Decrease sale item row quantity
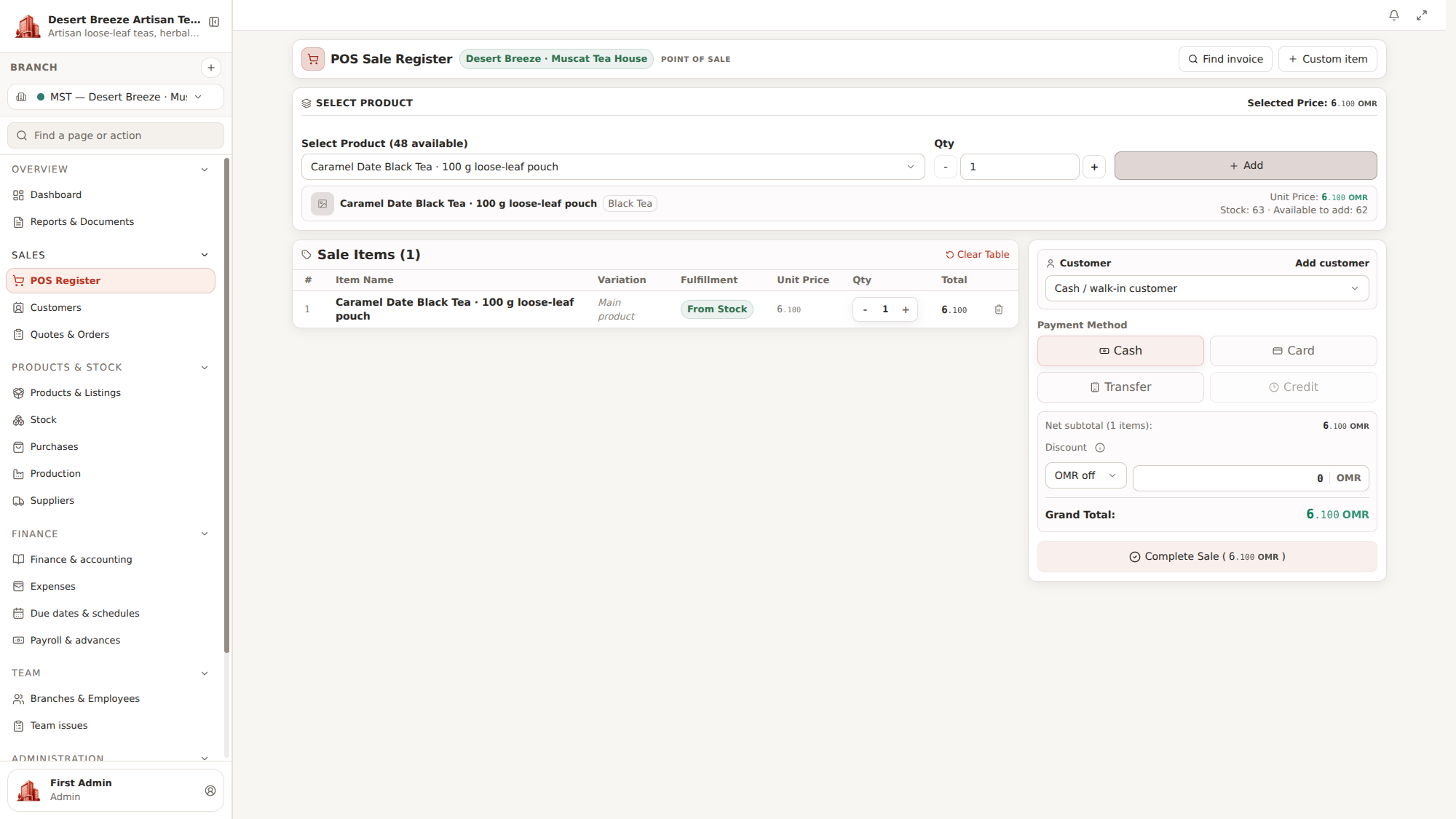The image size is (1456, 819). point(865,309)
